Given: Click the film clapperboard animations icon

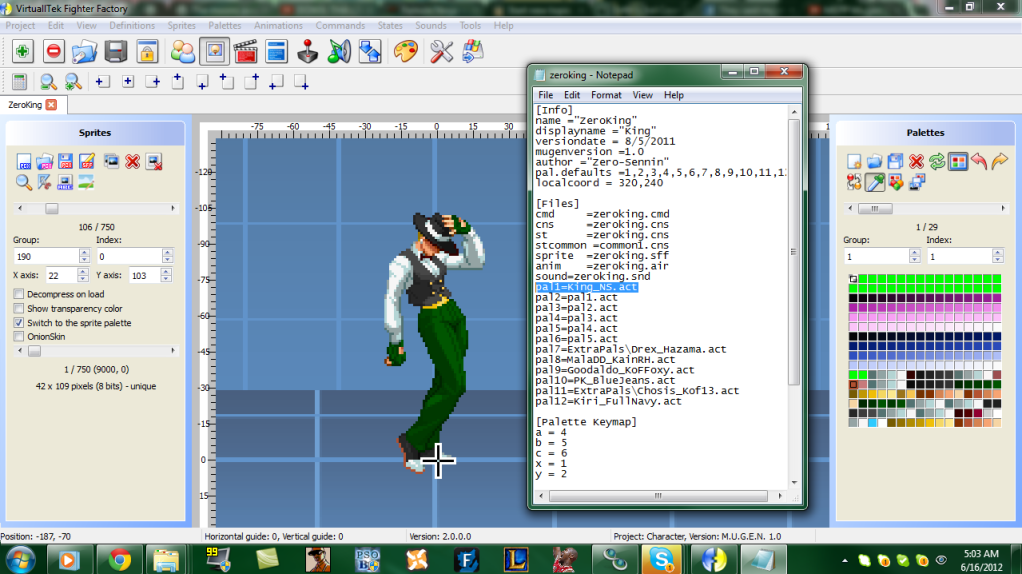Looking at the screenshot, I should tap(245, 51).
